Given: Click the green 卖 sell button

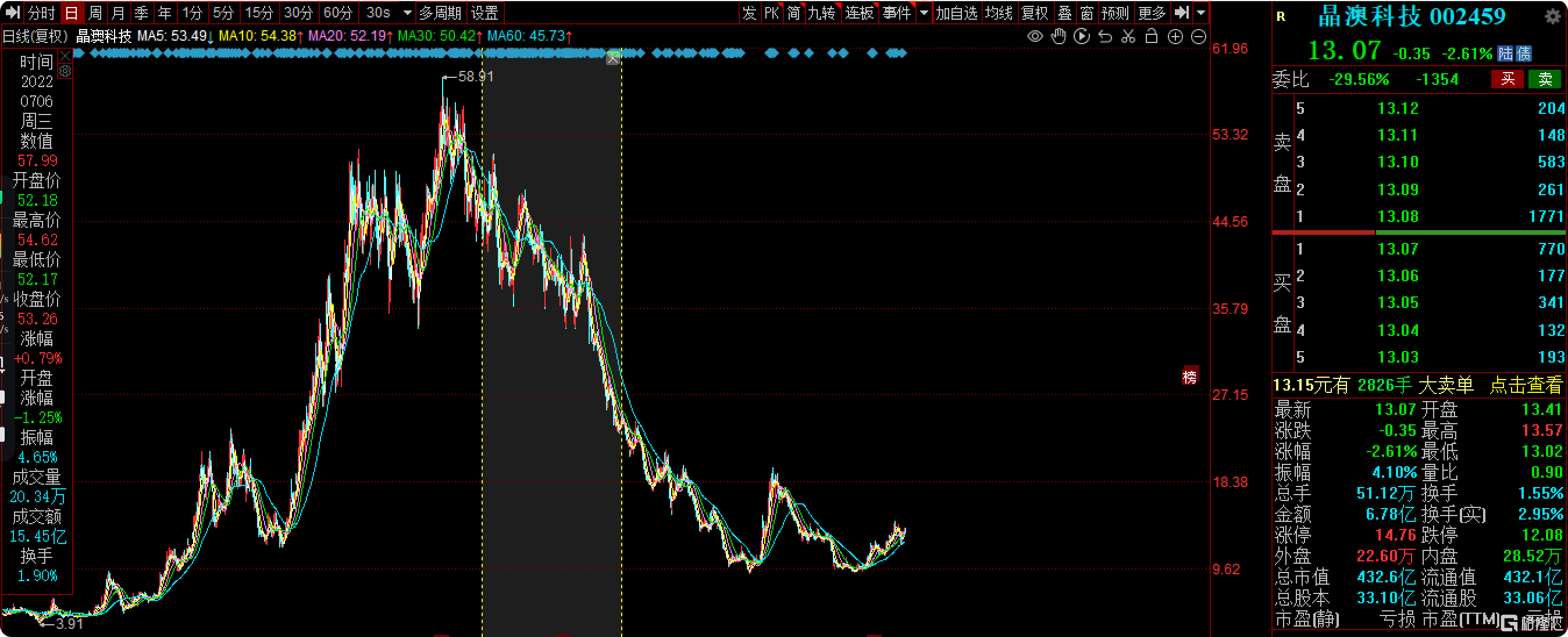Looking at the screenshot, I should (1545, 79).
